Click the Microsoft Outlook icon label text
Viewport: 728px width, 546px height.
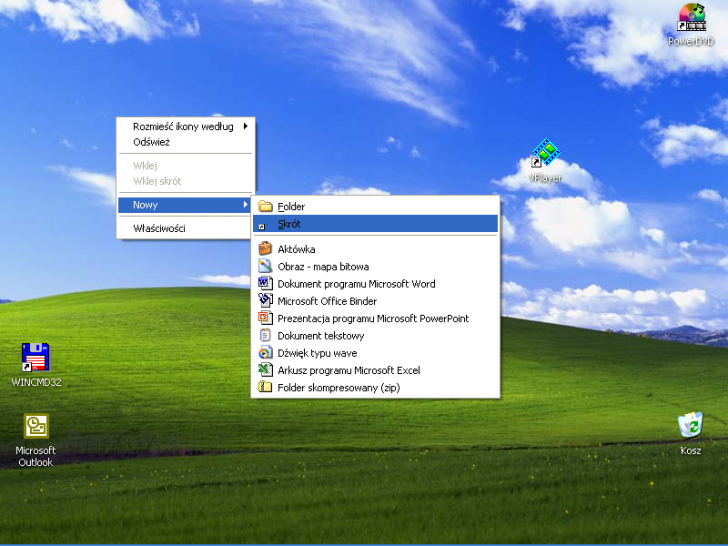point(35,456)
